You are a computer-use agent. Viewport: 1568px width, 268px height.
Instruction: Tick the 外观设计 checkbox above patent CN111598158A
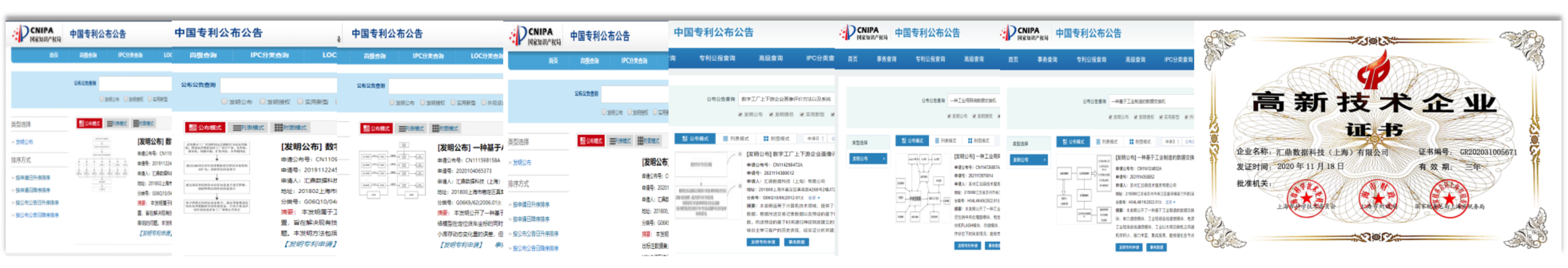[484, 103]
